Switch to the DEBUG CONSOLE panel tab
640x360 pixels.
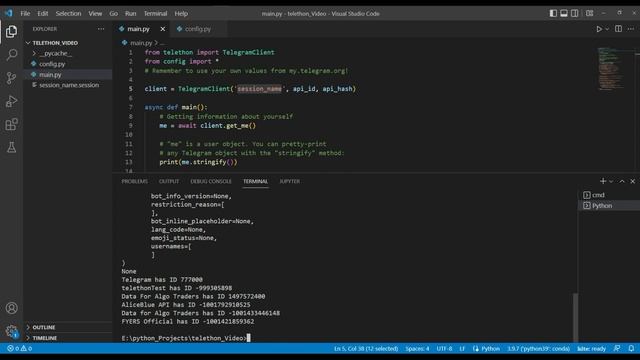[x=211, y=181]
